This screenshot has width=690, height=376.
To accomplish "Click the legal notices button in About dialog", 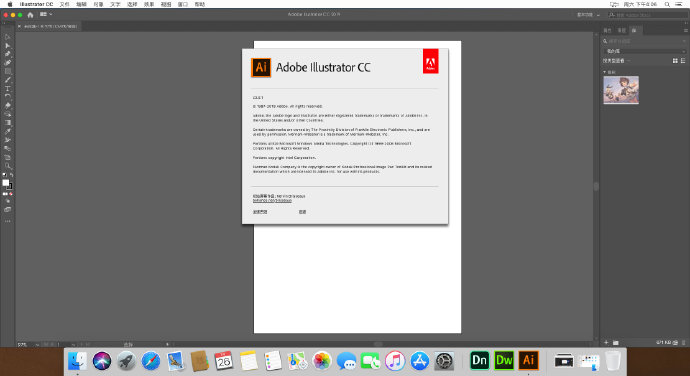I will (260, 212).
